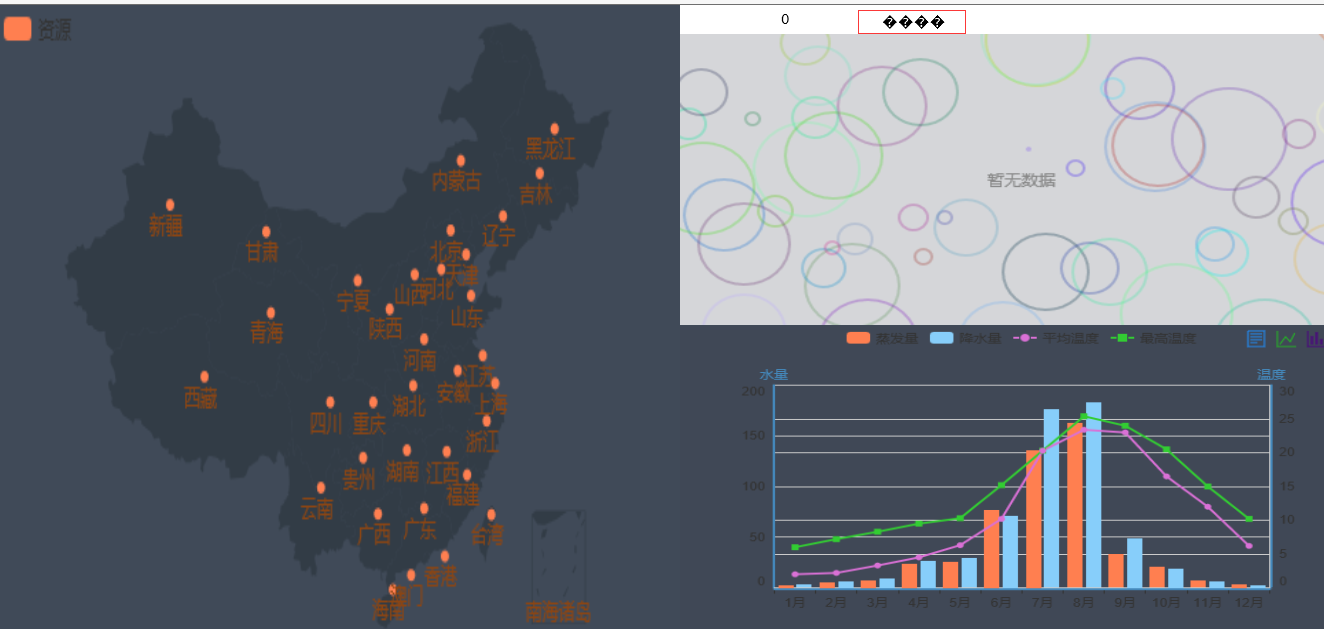1324x629 pixels.
Task: Click the 西藏 map marker pin
Action: 204,377
